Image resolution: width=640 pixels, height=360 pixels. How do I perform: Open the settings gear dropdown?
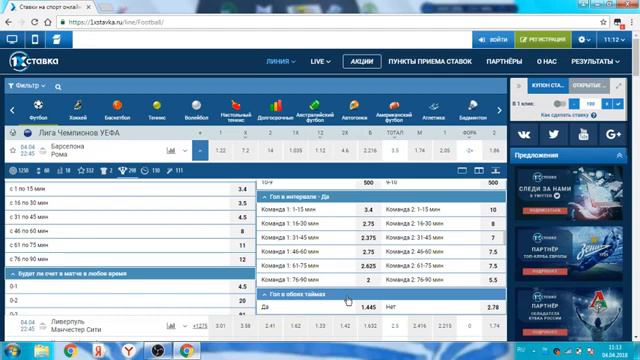[584, 40]
